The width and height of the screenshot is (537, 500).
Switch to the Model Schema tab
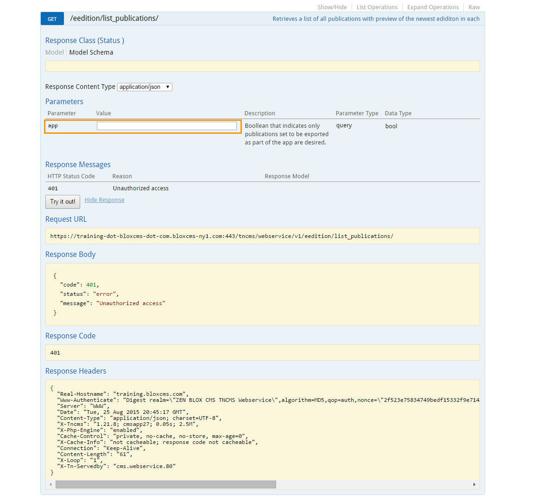(x=91, y=52)
